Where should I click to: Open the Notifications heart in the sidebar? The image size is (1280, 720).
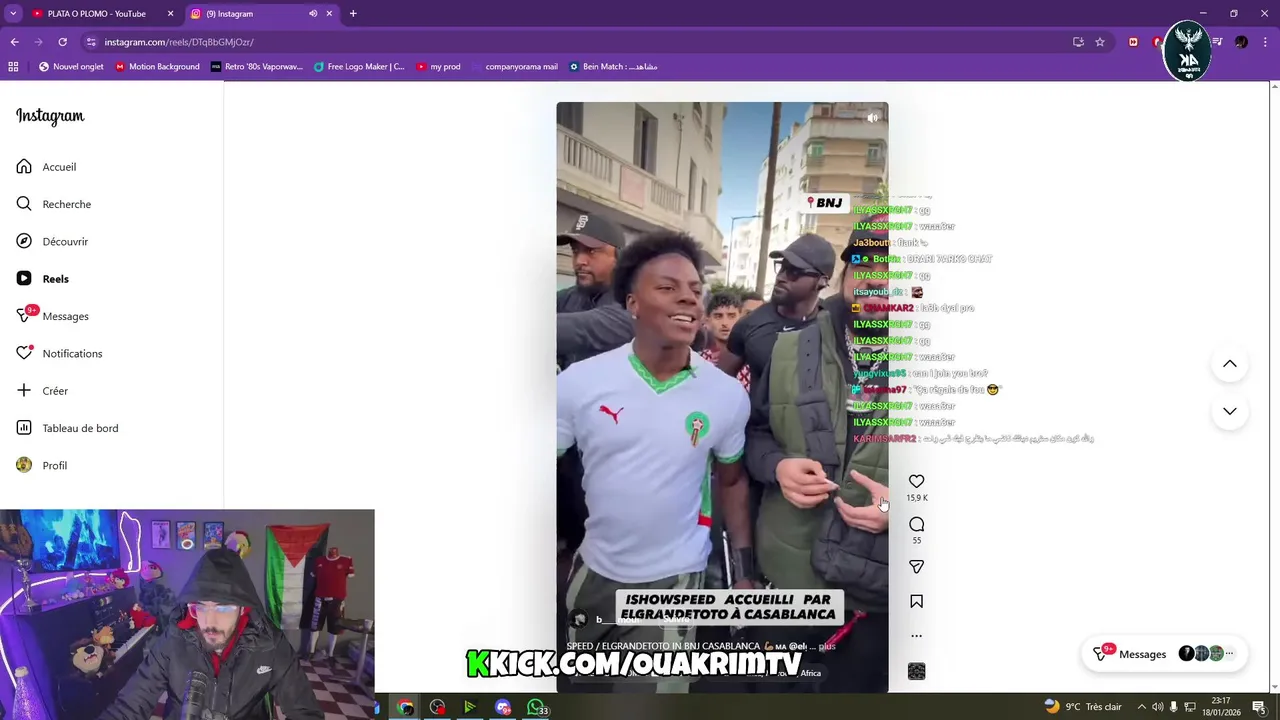pos(59,353)
